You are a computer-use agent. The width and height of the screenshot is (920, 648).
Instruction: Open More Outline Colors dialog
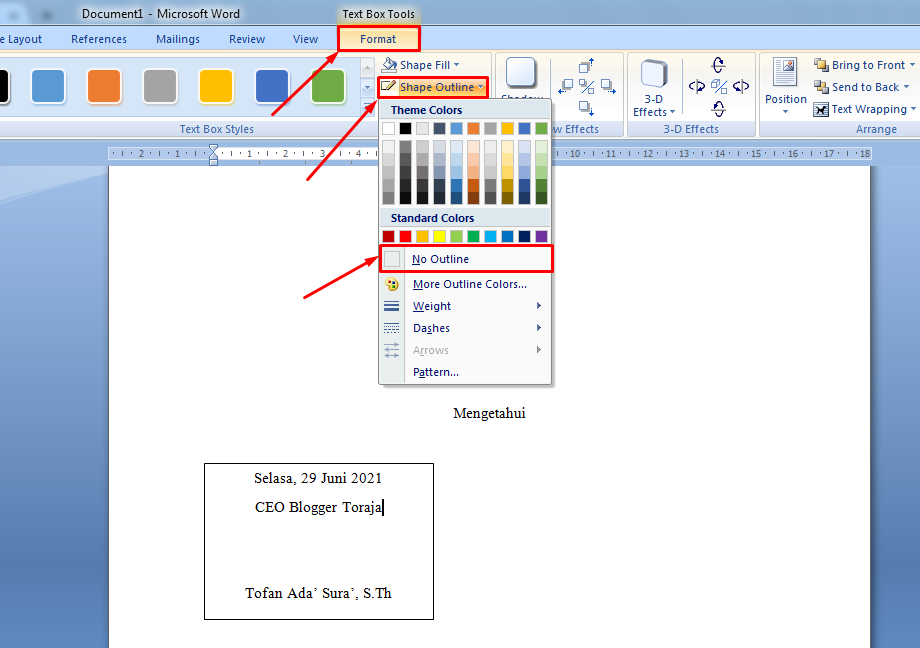point(468,284)
